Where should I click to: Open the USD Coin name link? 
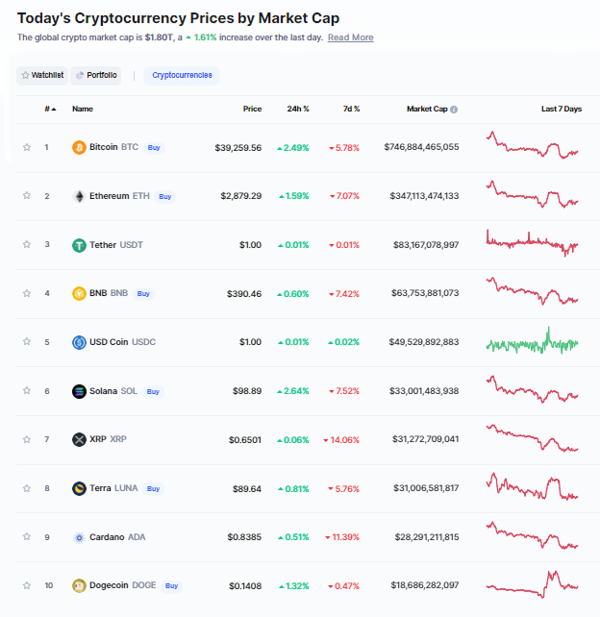[109, 342]
